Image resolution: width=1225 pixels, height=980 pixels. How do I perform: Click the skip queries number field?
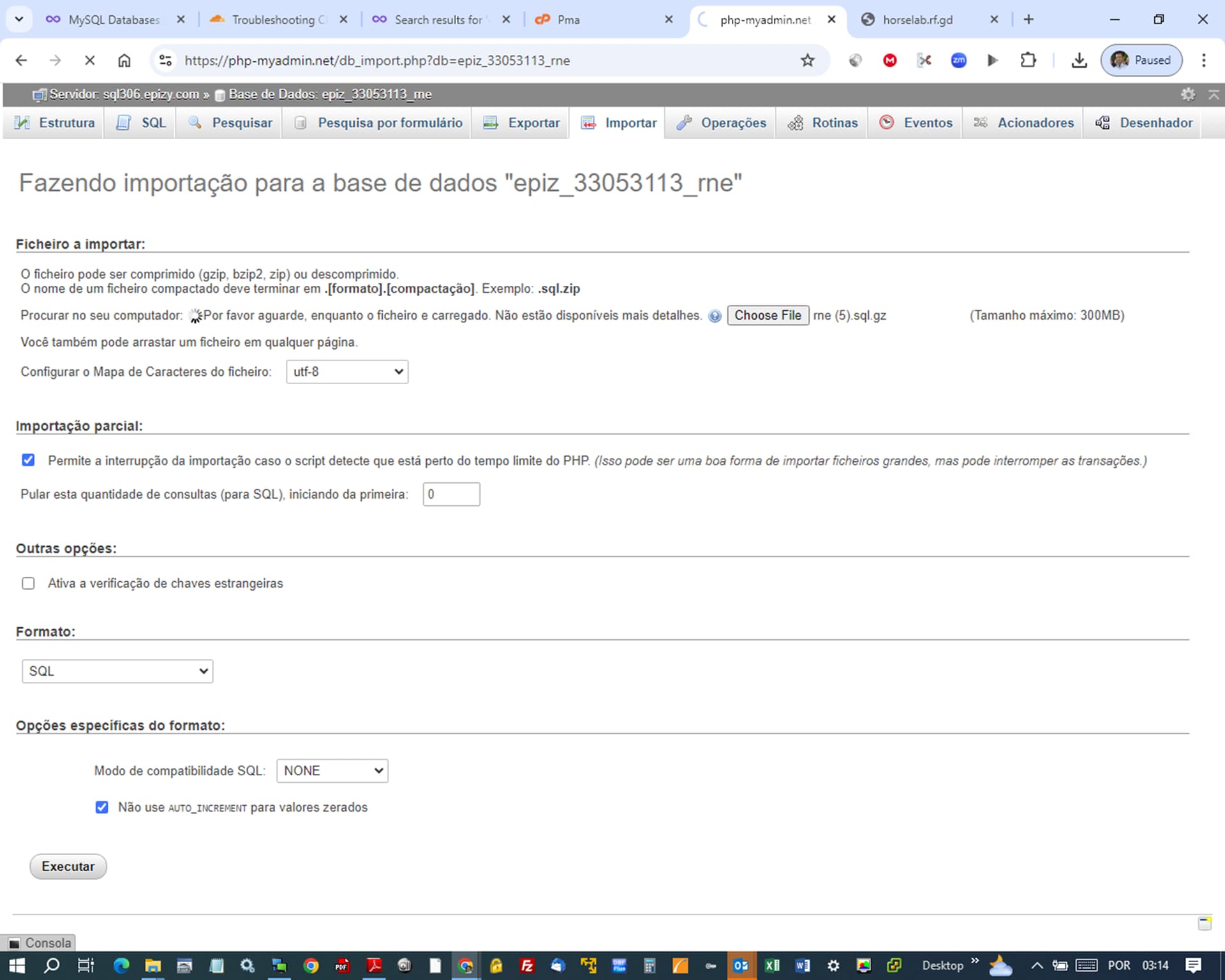pyautogui.click(x=451, y=494)
